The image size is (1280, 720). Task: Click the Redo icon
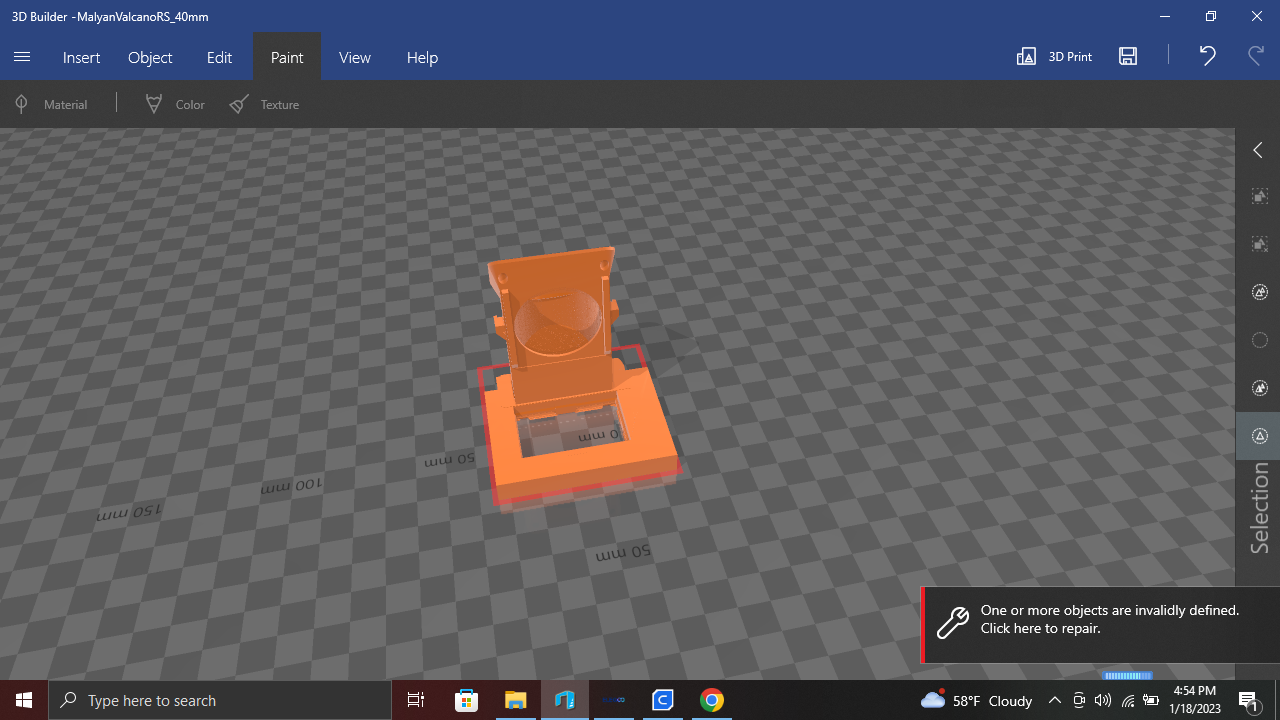[x=1256, y=56]
